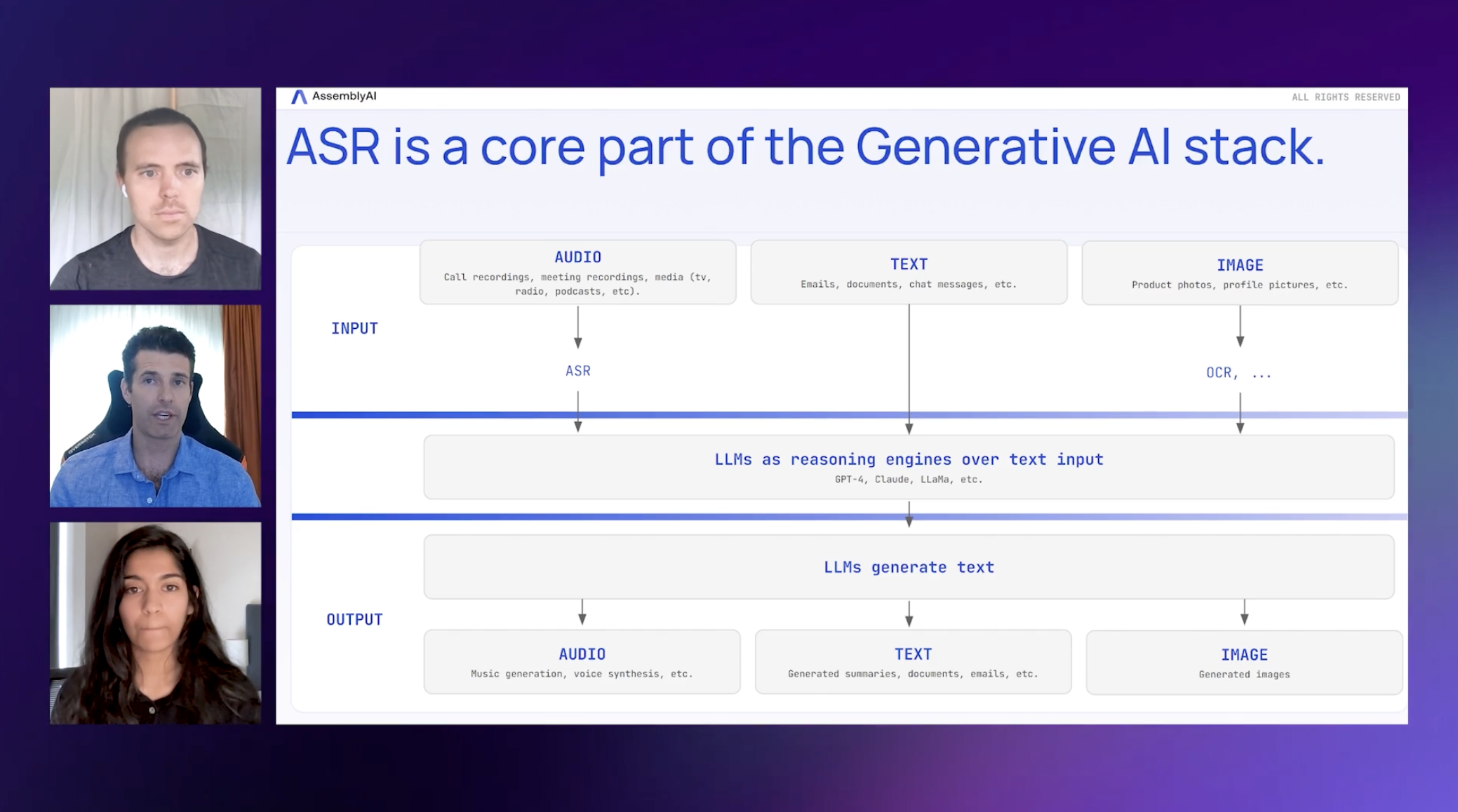
Task: Click the slide title about ASR
Action: (x=805, y=146)
